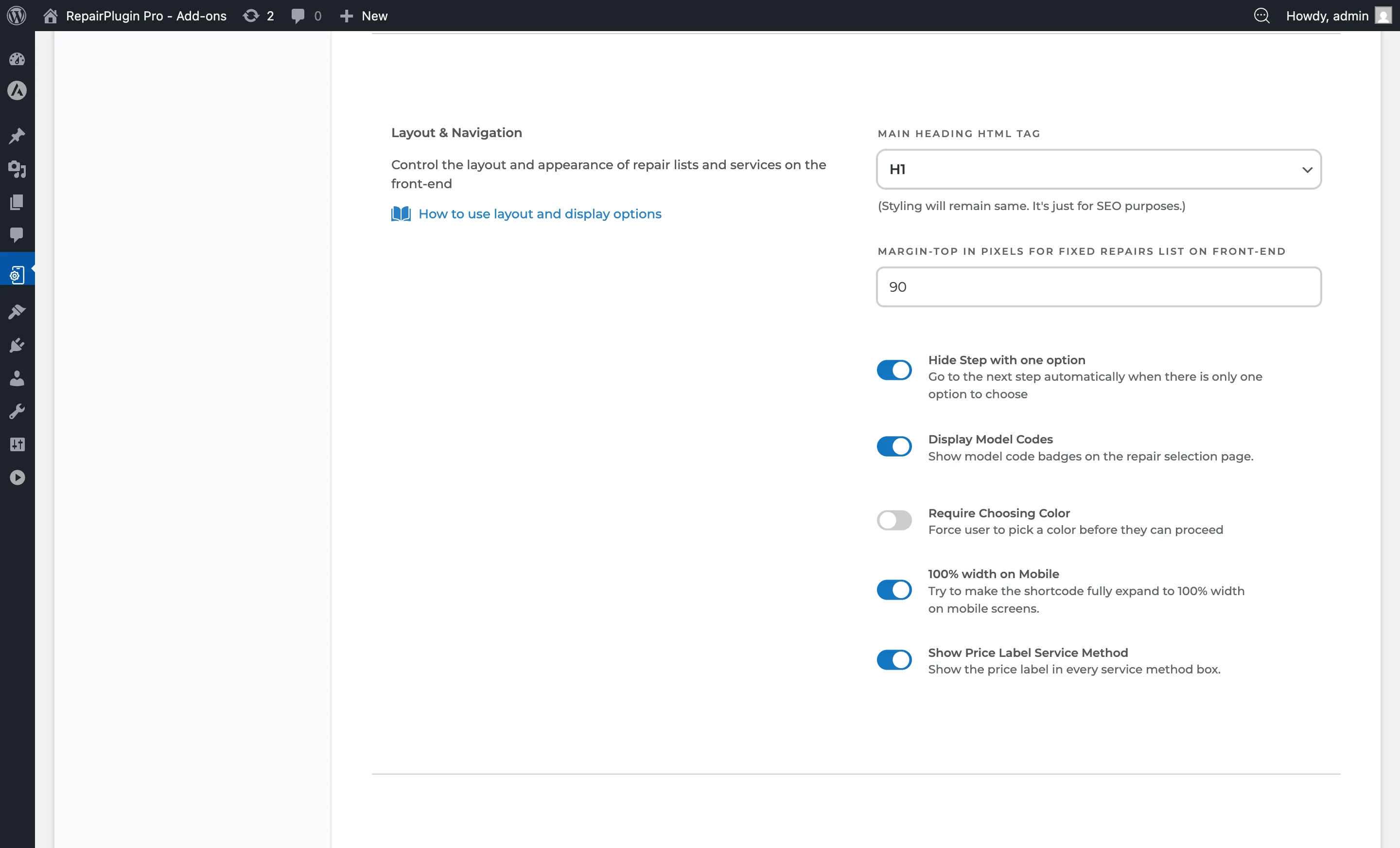The image size is (1400, 848).
Task: Disable the Hide Step with one option toggle
Action: click(894, 370)
